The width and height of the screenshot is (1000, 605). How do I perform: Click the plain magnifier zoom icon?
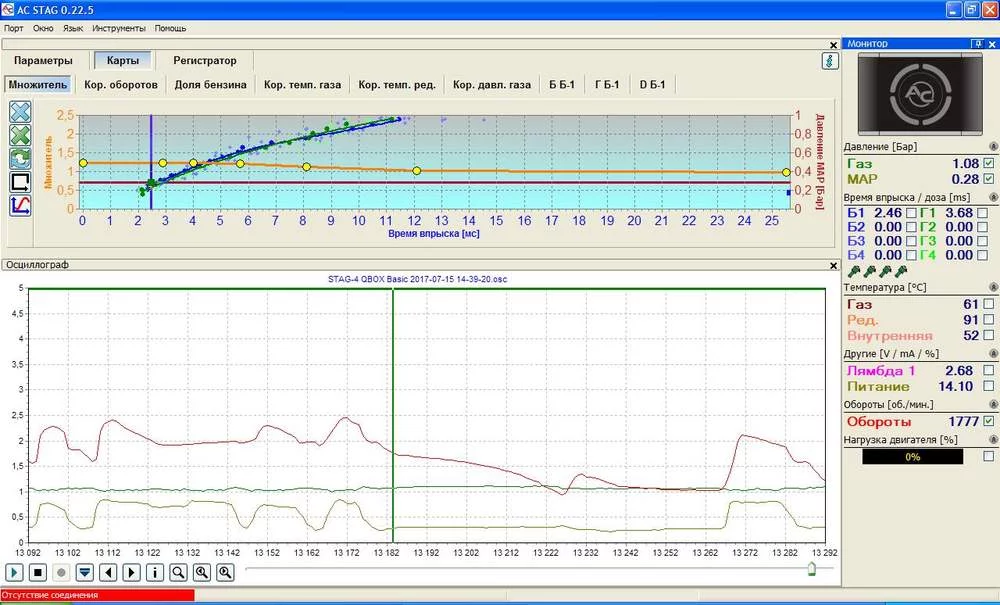click(179, 572)
